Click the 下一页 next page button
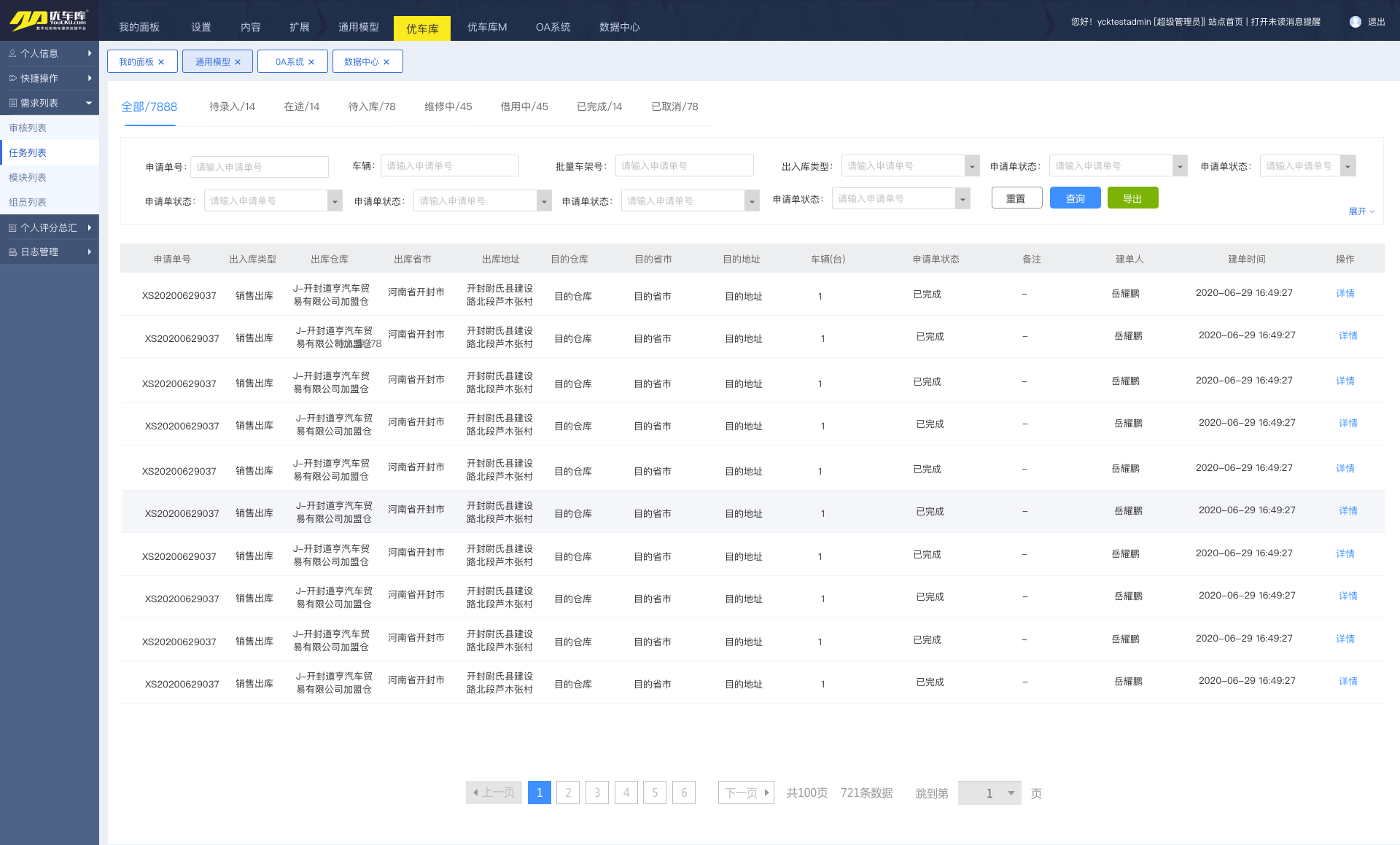This screenshot has width=1400, height=845. 745,793
